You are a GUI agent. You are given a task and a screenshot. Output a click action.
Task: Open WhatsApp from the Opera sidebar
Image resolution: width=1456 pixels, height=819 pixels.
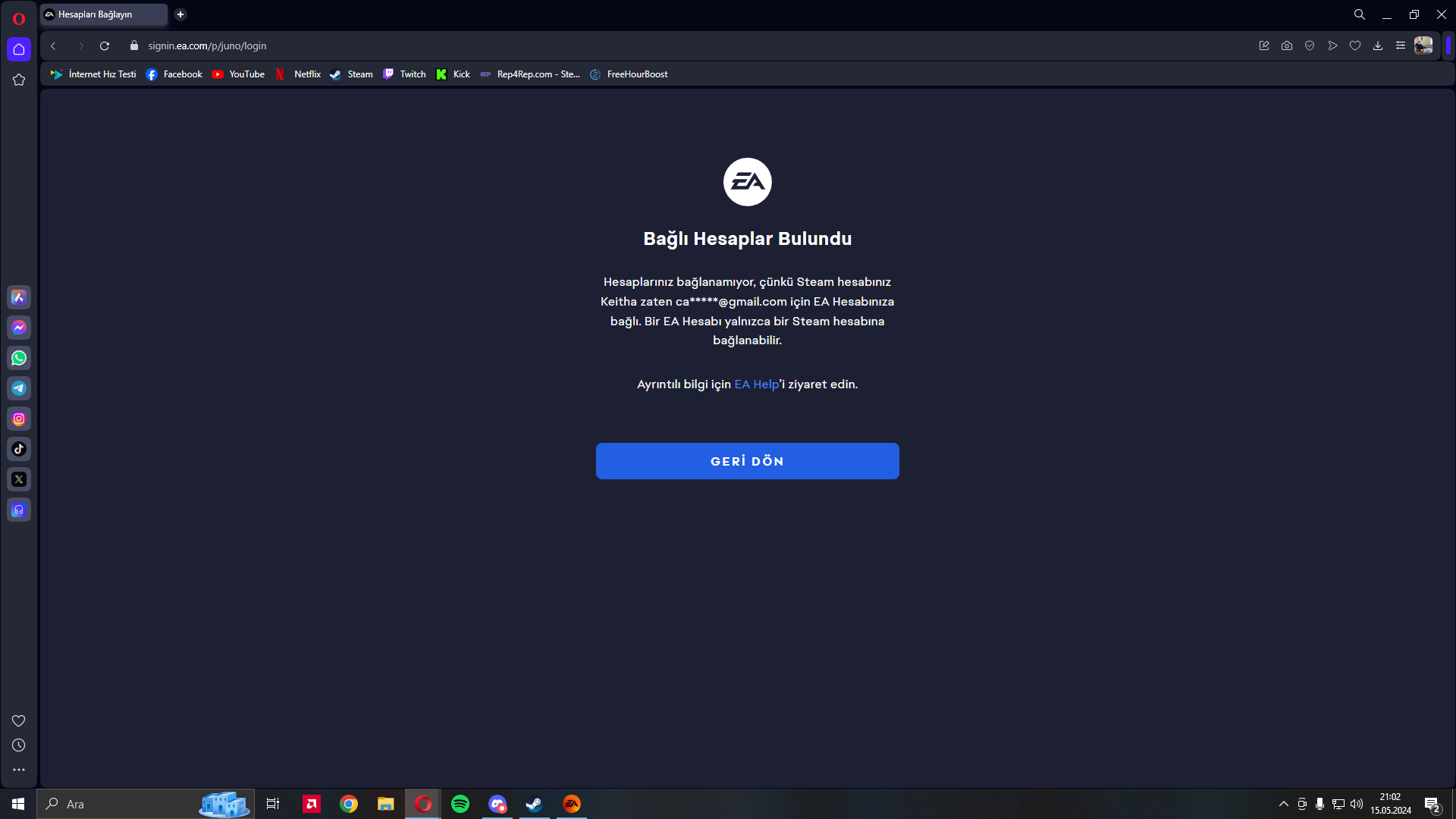(19, 358)
